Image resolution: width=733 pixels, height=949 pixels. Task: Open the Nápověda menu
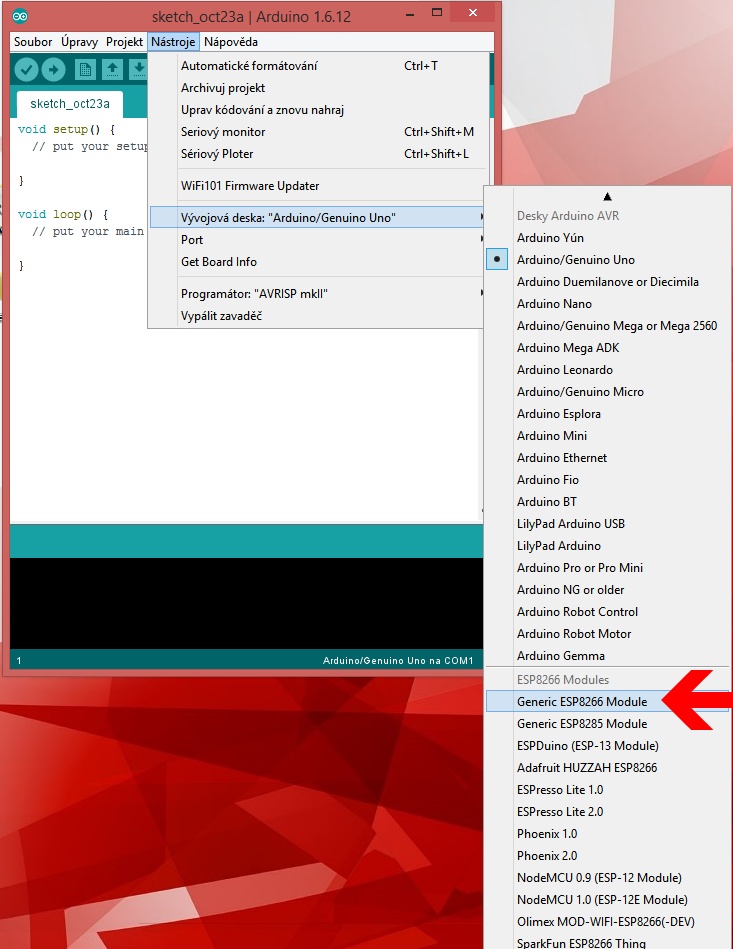[231, 42]
